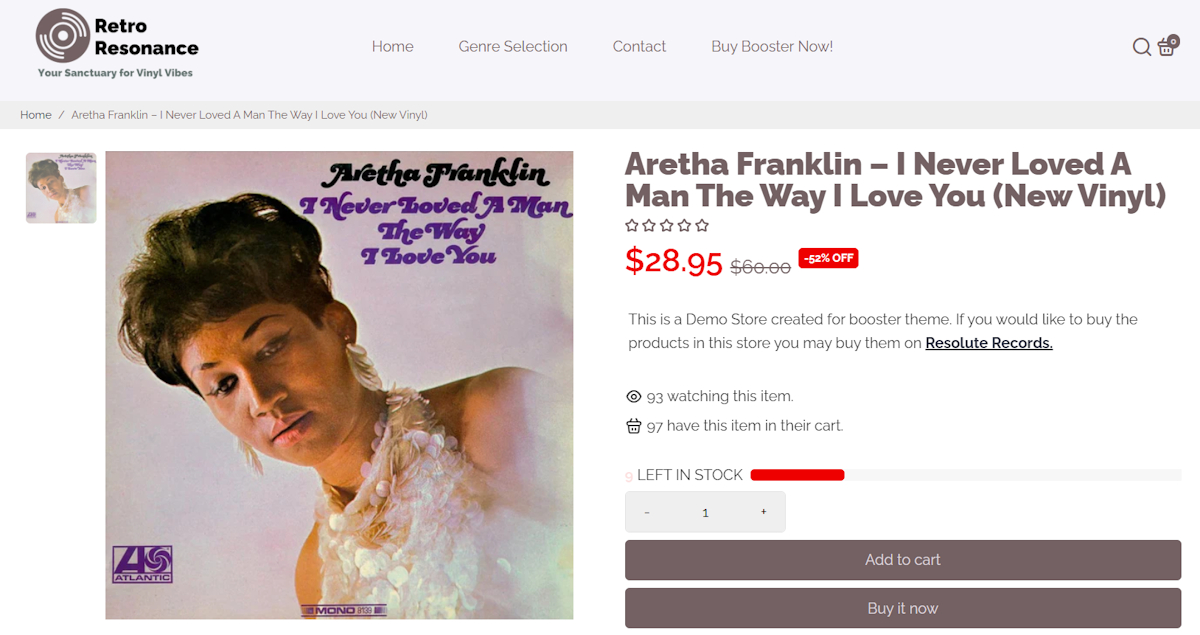1200x635 pixels.
Task: Click the Buy it now button
Action: 903,608
